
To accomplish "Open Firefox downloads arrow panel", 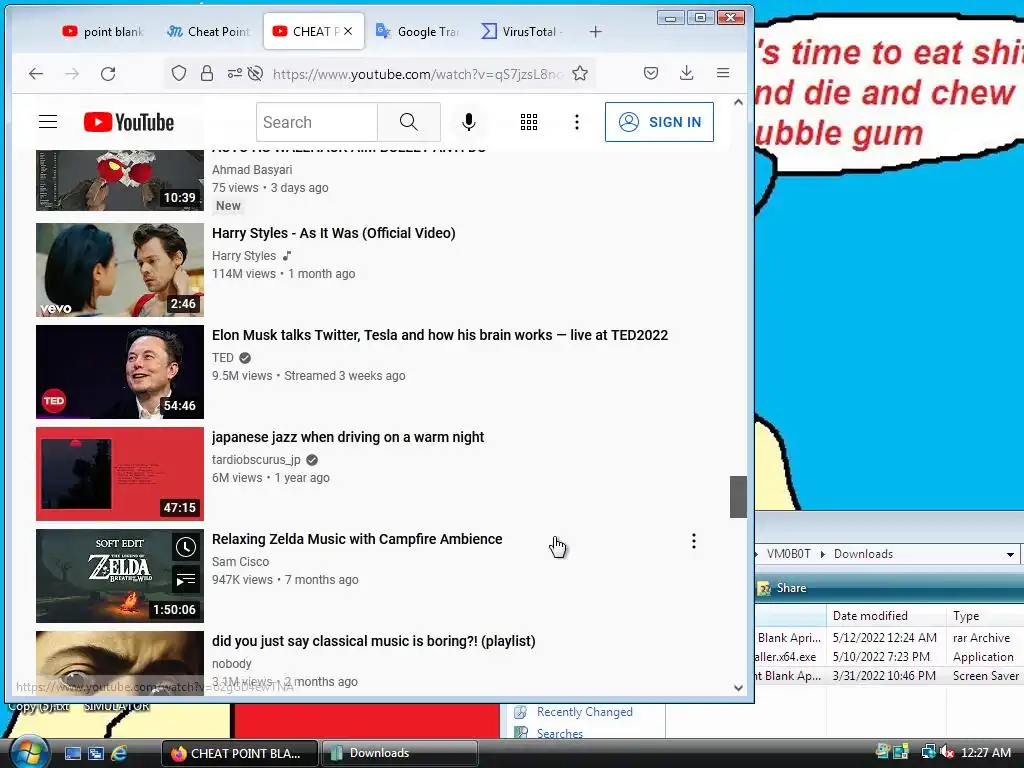I will click(x=686, y=73).
